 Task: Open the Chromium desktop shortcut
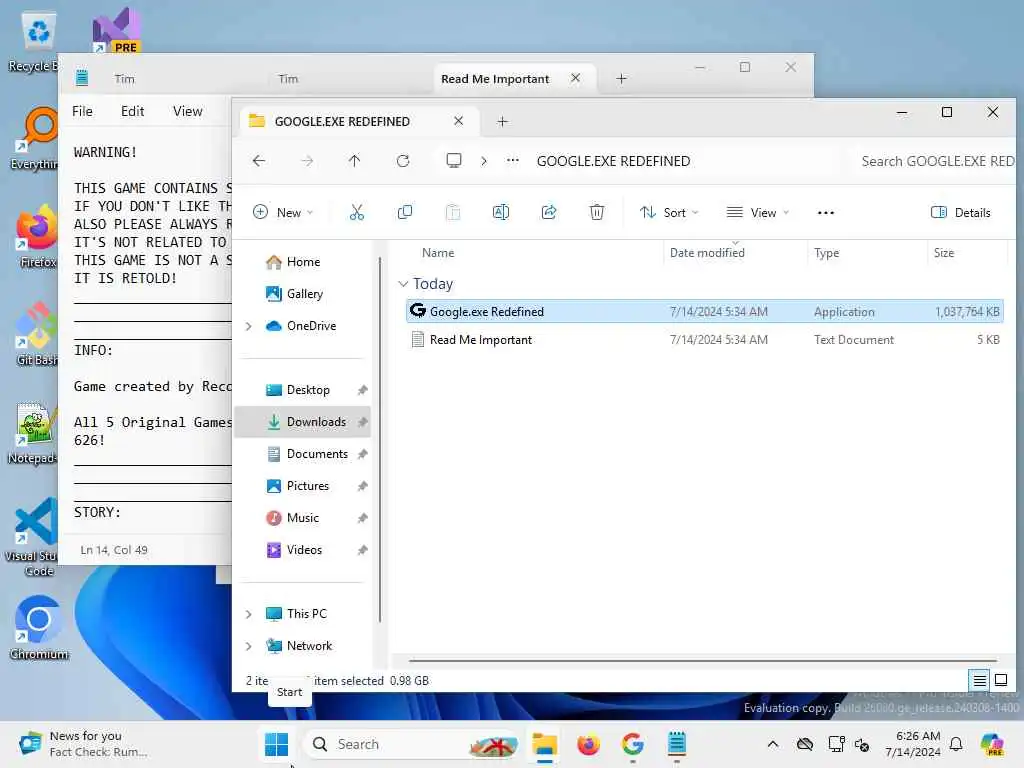pos(38,628)
